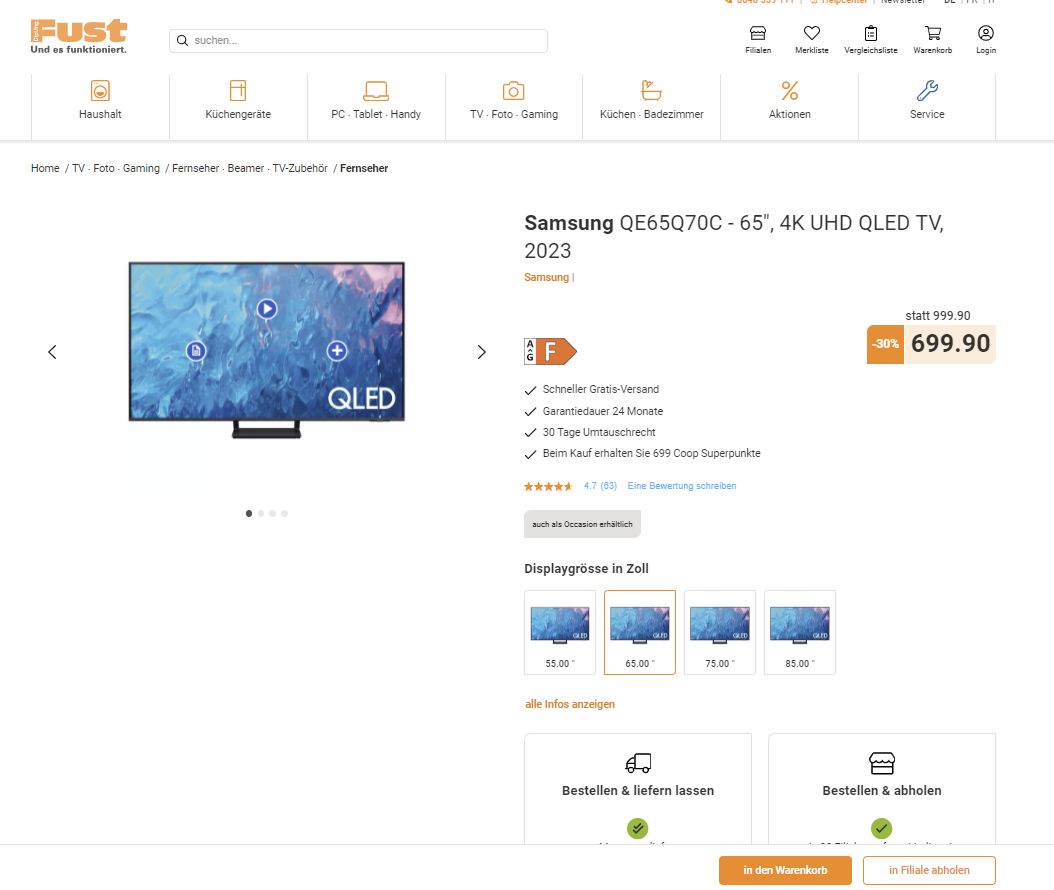Open the Haushalt category menu
This screenshot has width=1054, height=890.
point(100,101)
